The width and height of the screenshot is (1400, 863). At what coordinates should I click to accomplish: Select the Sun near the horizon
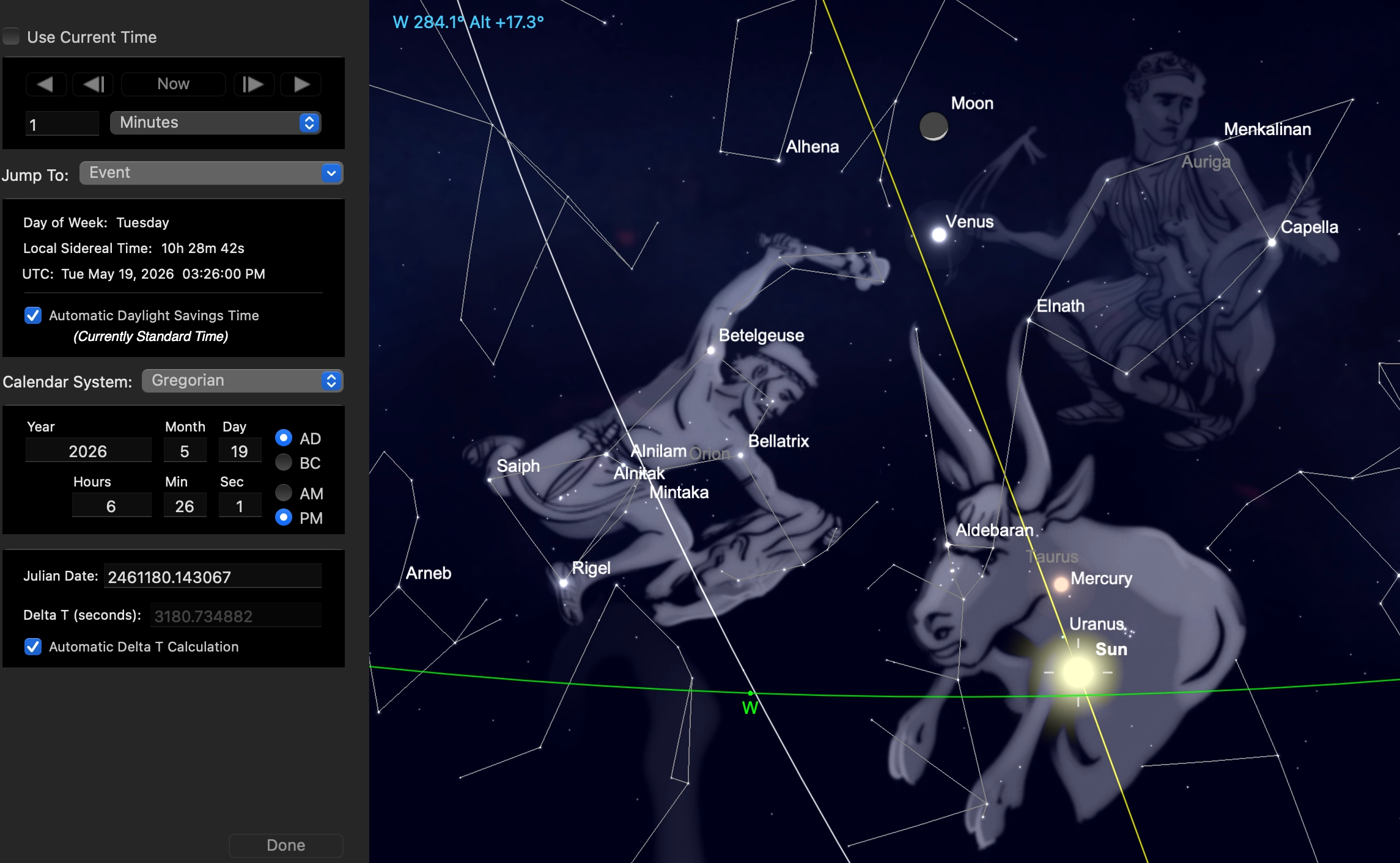(x=1078, y=672)
